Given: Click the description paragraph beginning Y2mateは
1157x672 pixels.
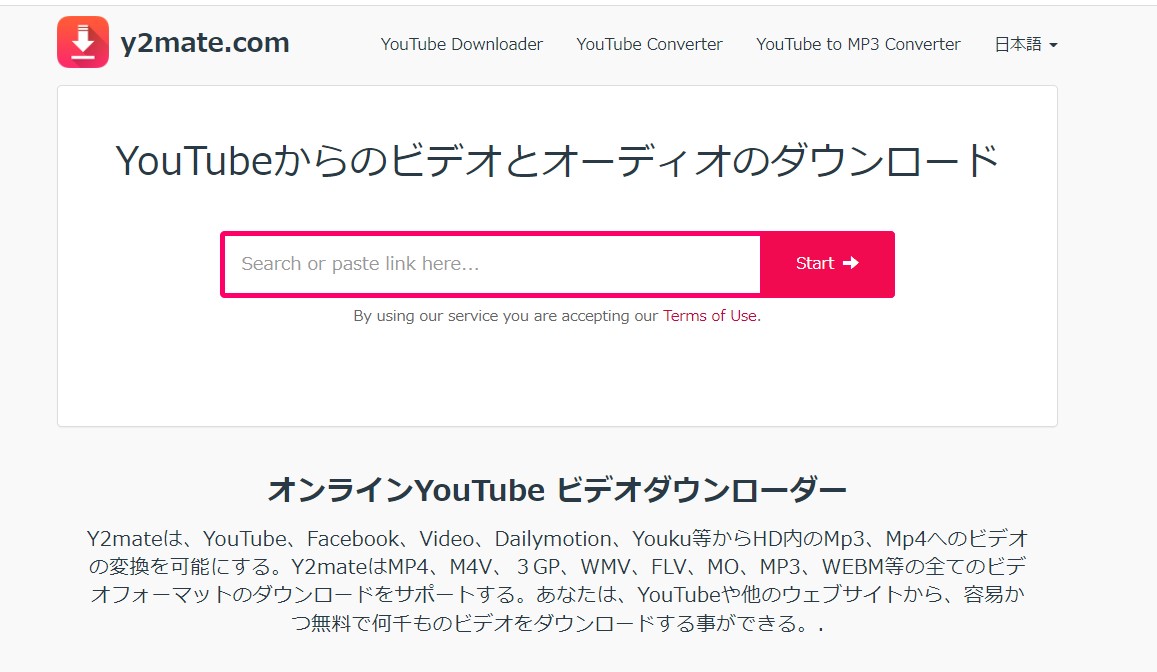Looking at the screenshot, I should click(557, 581).
